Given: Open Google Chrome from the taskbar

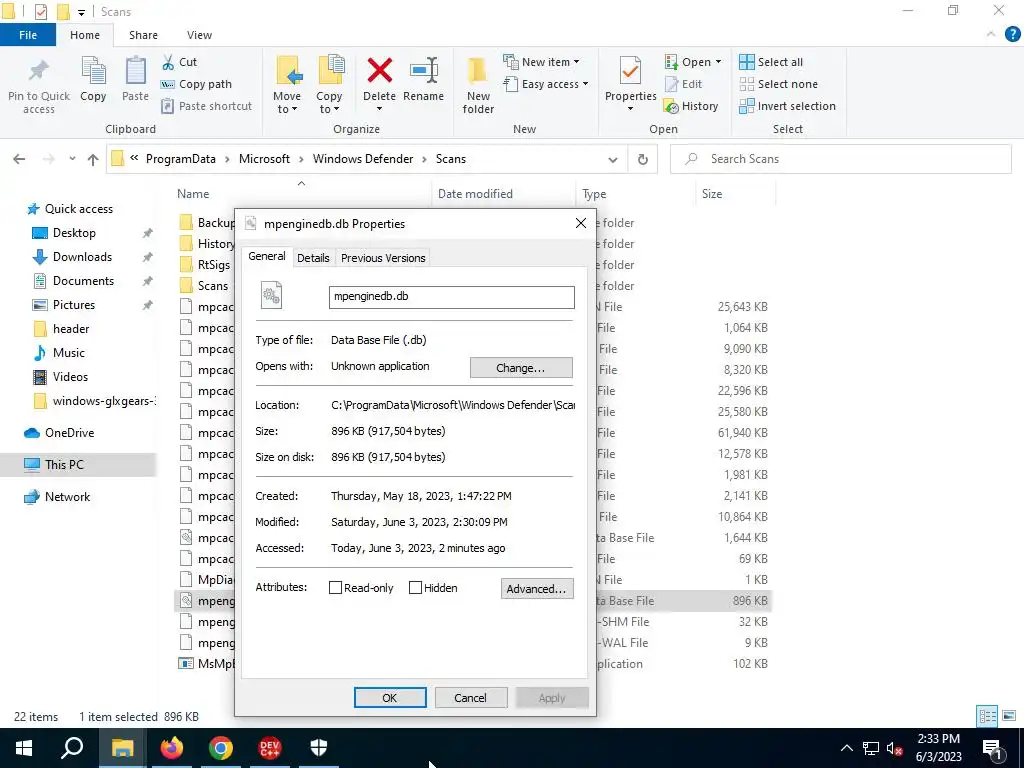Looking at the screenshot, I should coord(221,748).
